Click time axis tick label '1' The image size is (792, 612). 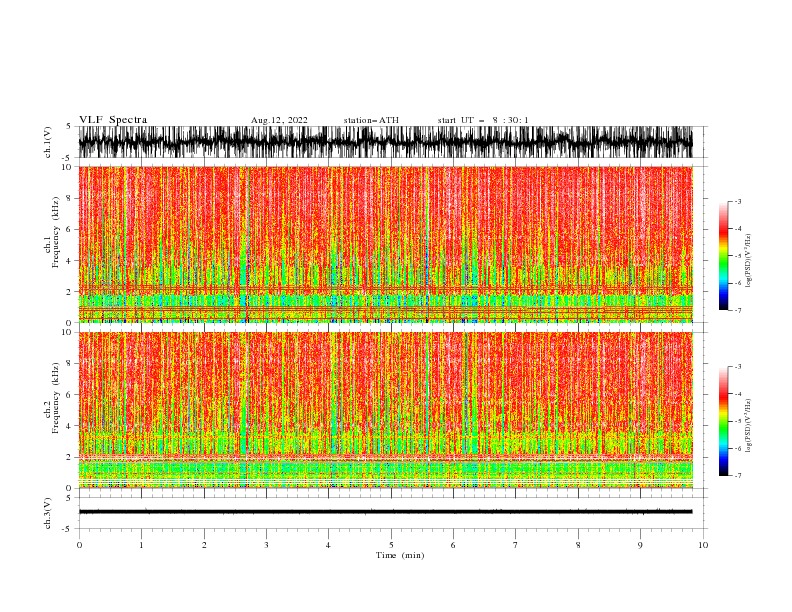(141, 545)
